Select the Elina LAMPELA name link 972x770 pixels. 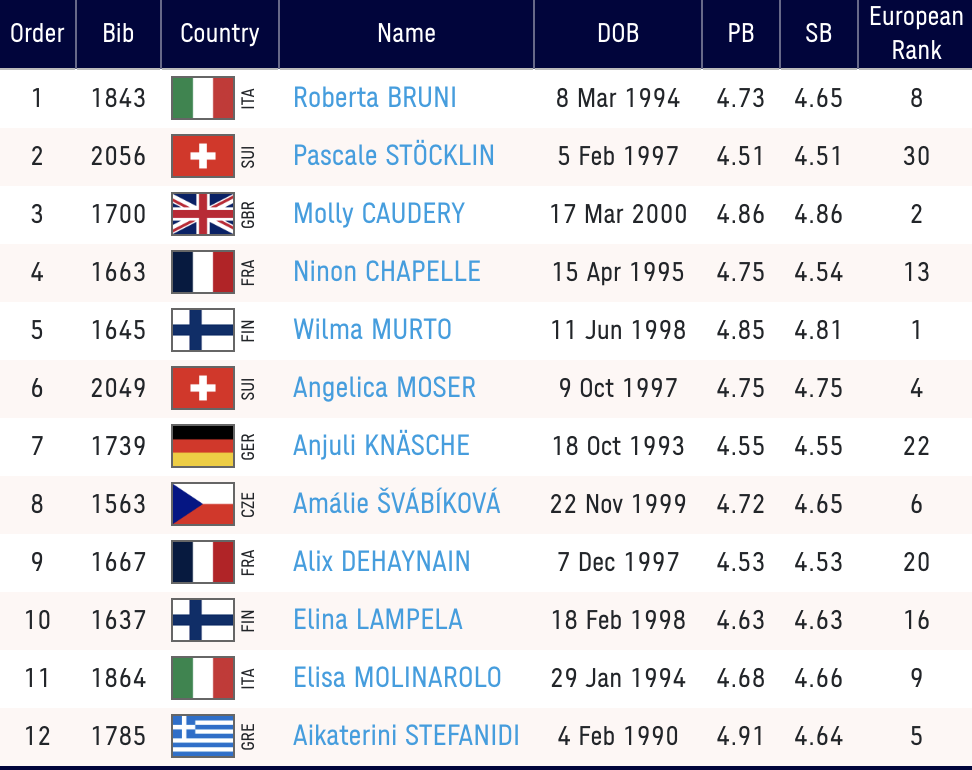[378, 620]
